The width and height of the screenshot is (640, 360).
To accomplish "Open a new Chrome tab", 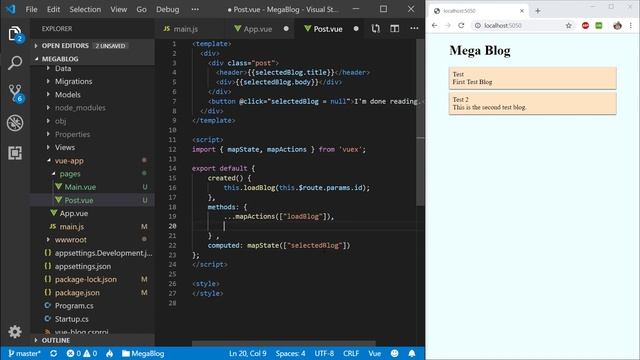I will click(538, 11).
